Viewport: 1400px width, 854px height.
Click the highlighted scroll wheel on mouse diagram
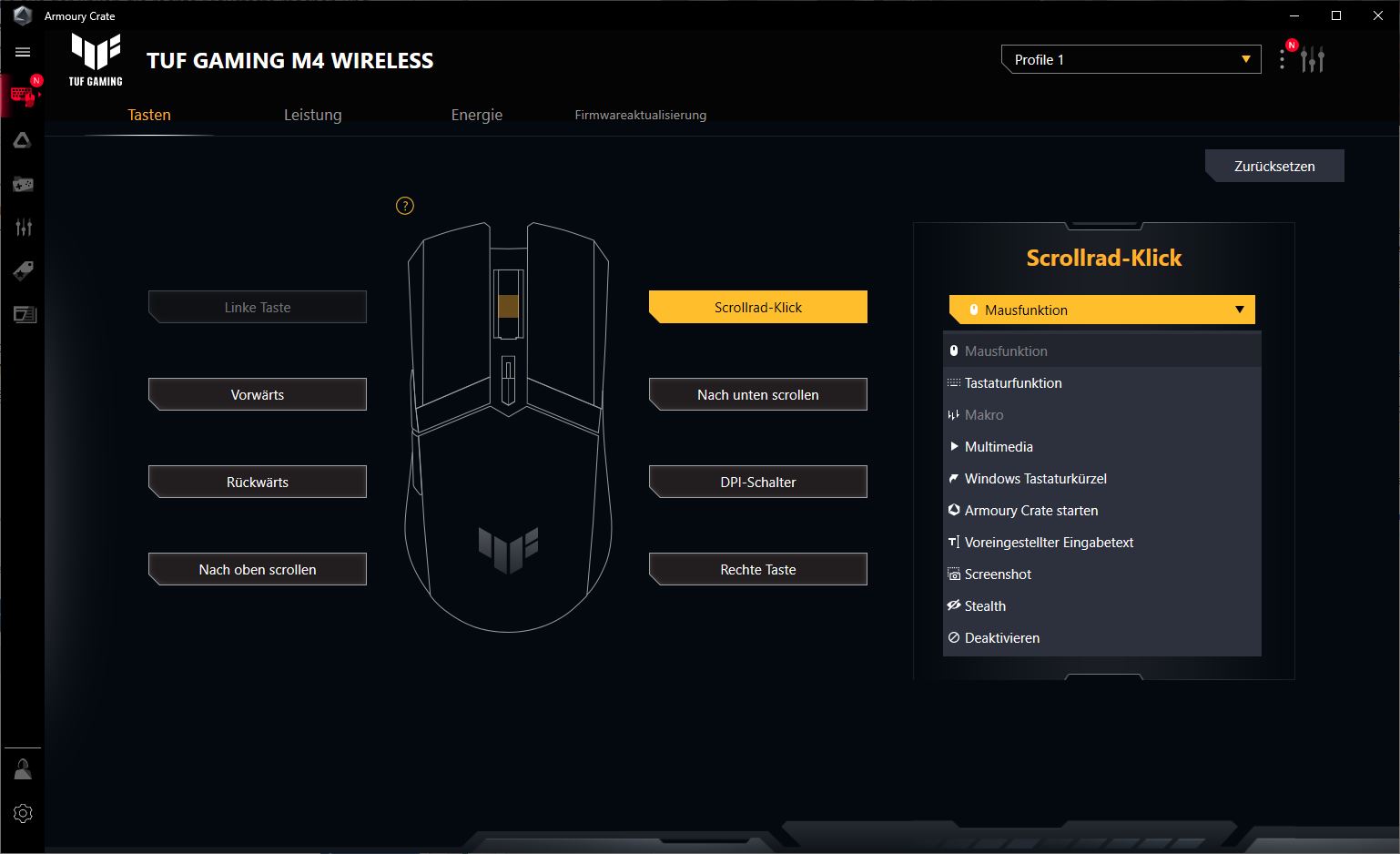509,306
